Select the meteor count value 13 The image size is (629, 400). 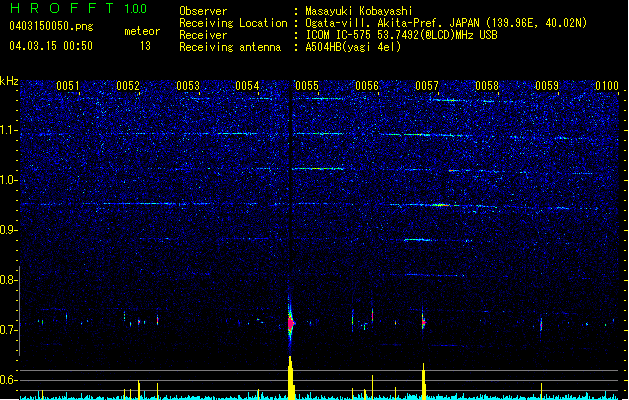click(x=145, y=46)
